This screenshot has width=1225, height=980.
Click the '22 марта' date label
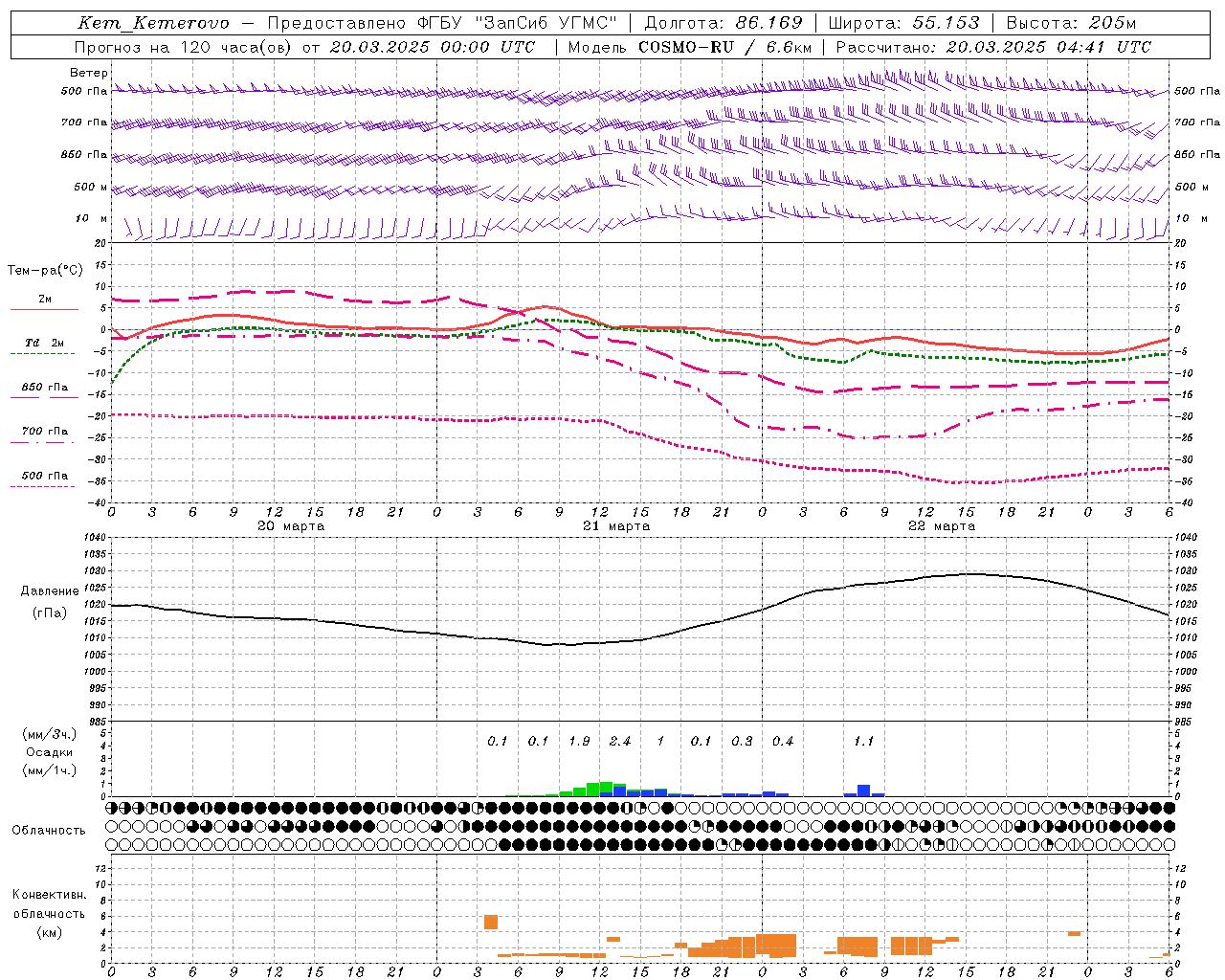pos(942,526)
